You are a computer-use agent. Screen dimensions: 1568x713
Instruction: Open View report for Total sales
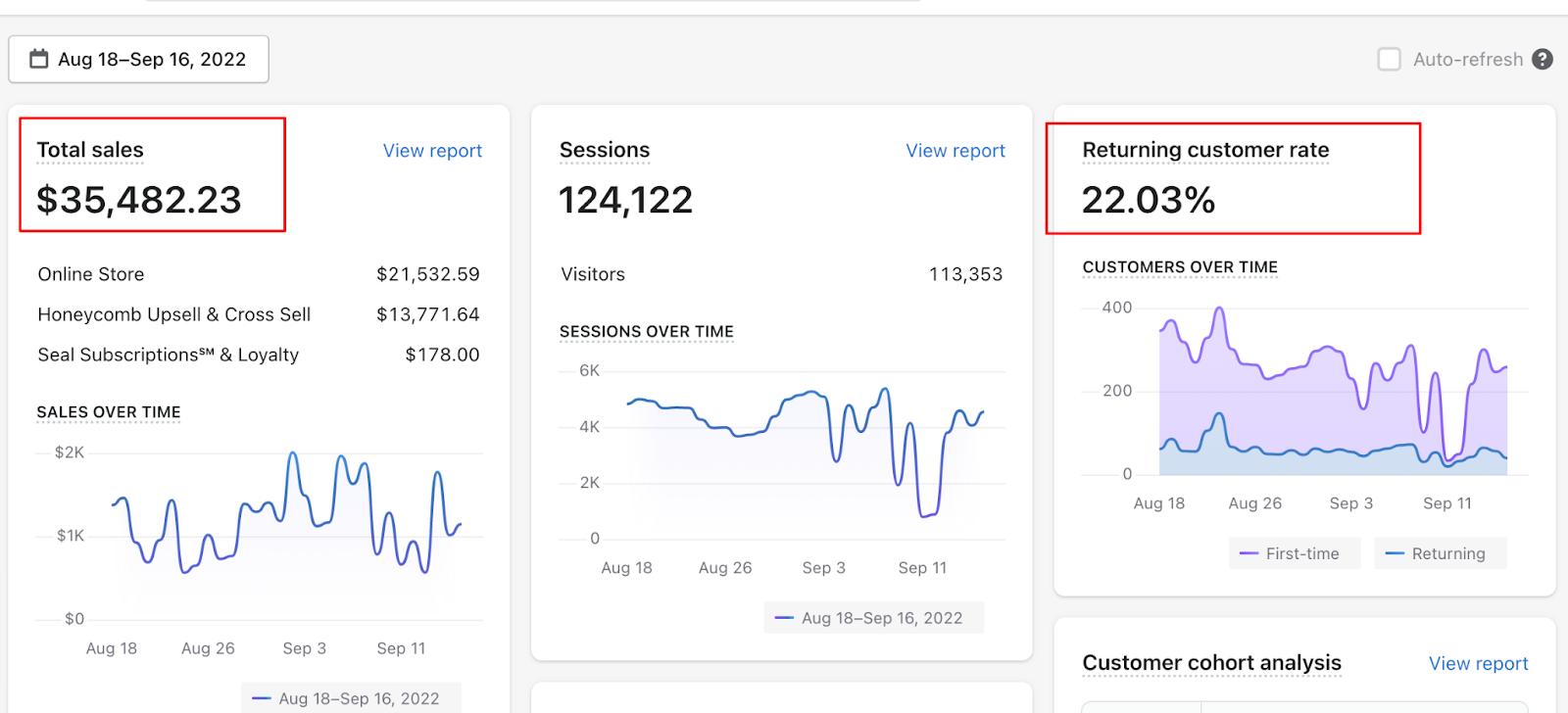[432, 151]
